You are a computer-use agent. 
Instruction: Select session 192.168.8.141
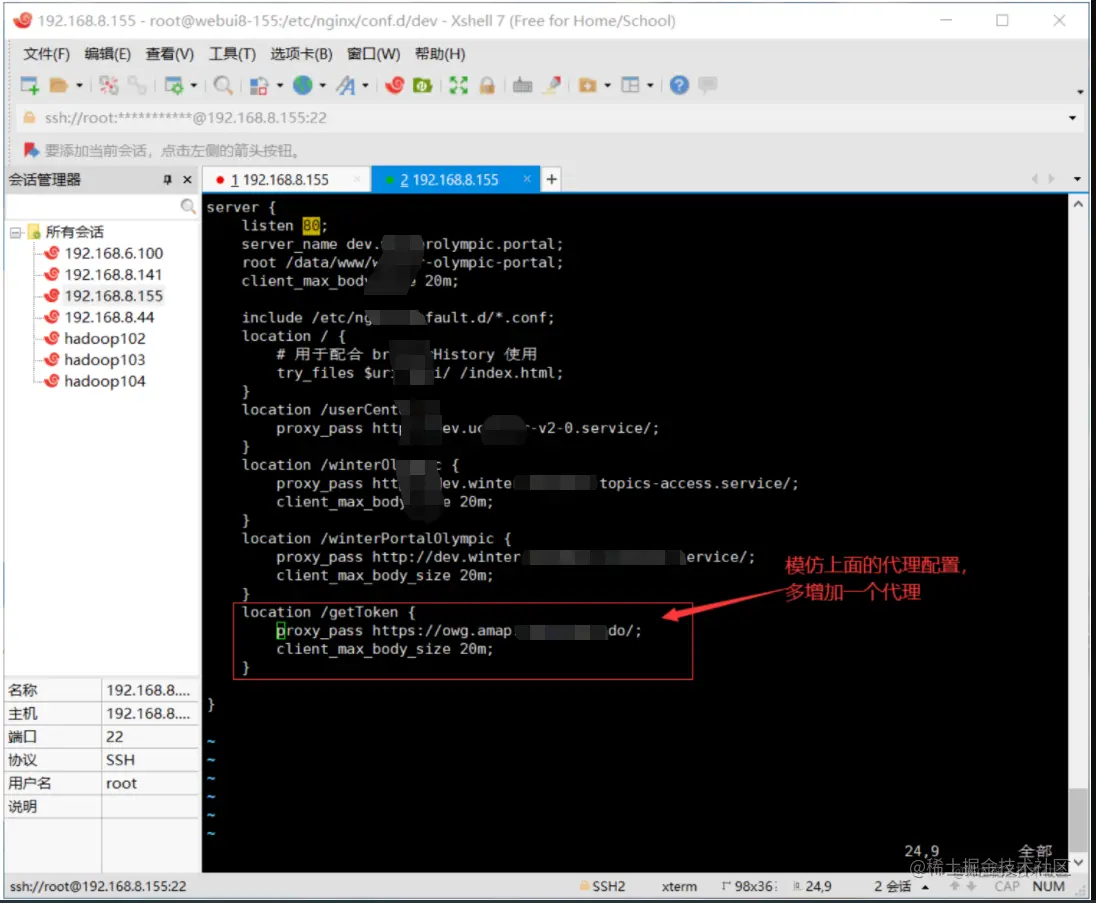113,275
